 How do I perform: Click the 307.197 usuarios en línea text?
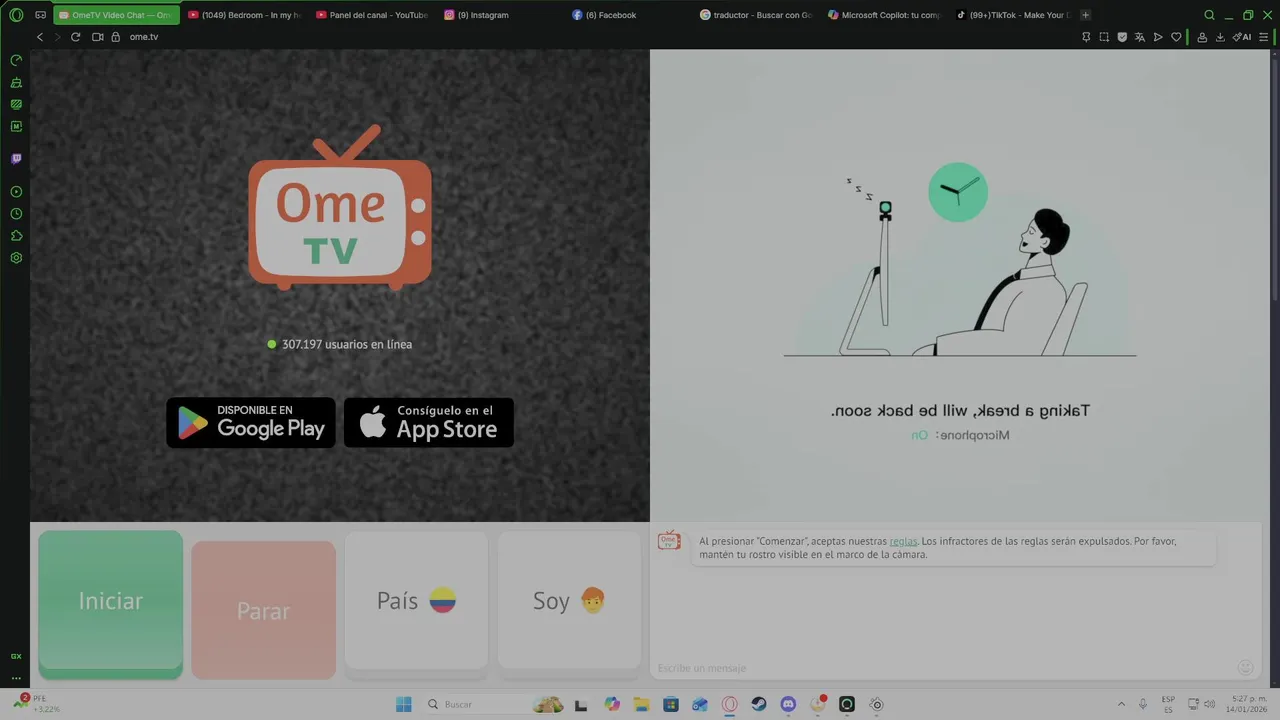346,344
